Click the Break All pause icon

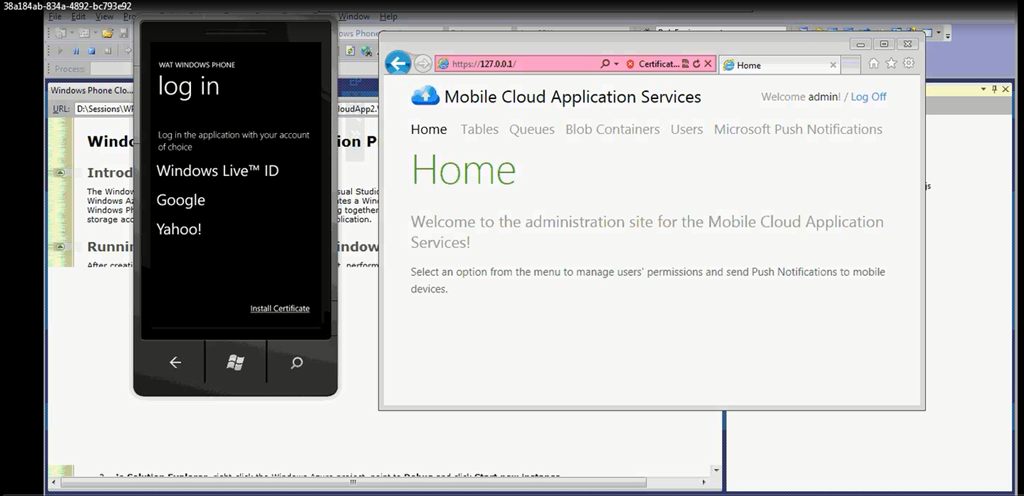point(76,51)
